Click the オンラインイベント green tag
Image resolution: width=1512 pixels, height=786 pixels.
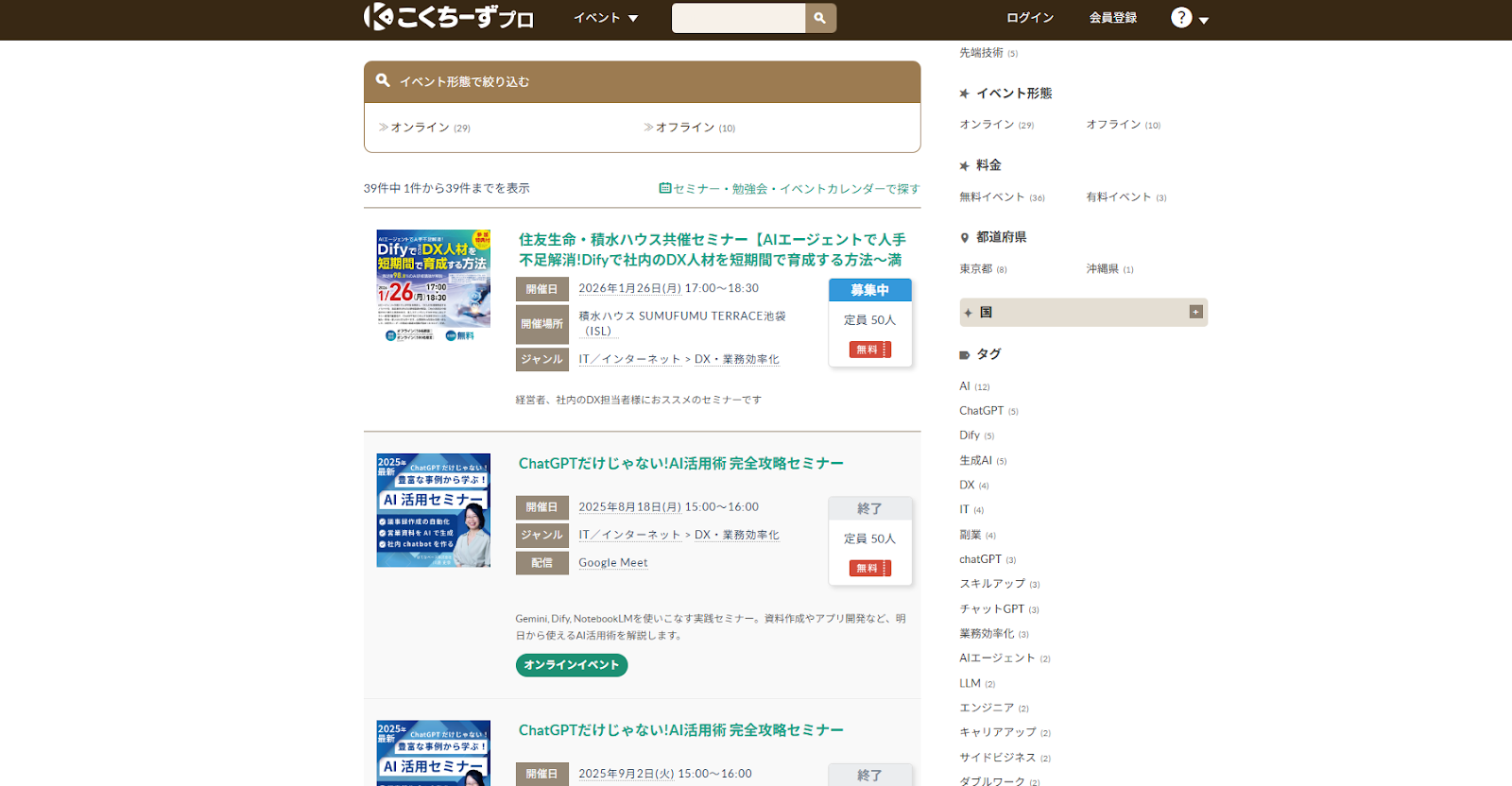coord(572,665)
